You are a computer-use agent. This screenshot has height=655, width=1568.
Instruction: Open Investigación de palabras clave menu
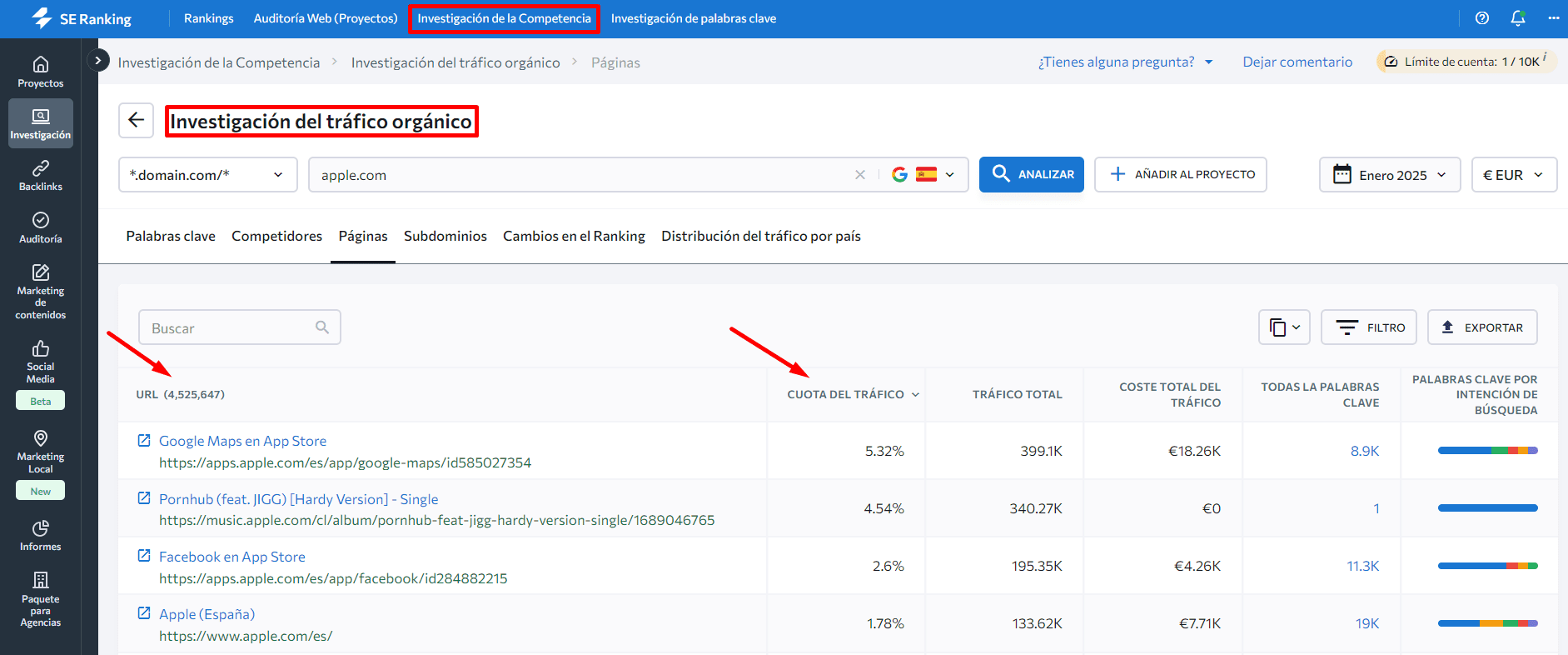pyautogui.click(x=694, y=18)
